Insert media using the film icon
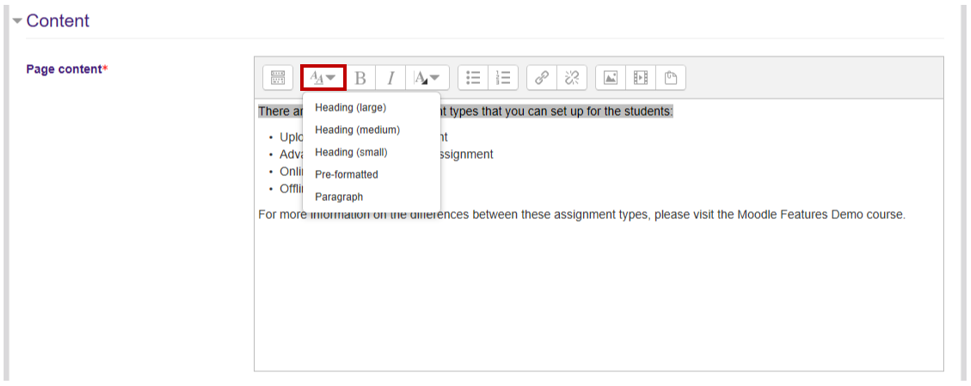The image size is (971, 386). point(641,78)
